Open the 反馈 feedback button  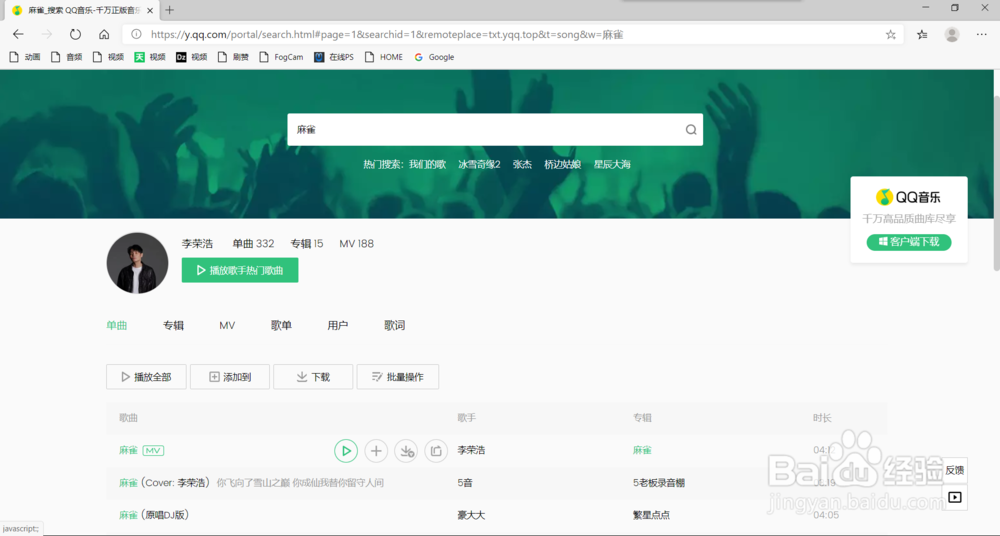point(955,470)
